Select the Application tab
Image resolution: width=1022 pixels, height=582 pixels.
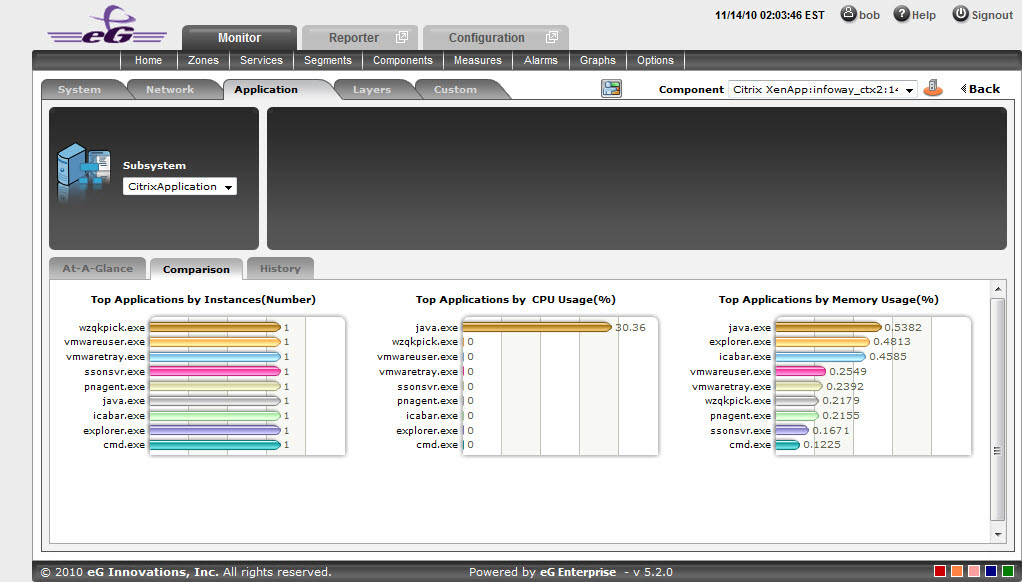point(266,89)
